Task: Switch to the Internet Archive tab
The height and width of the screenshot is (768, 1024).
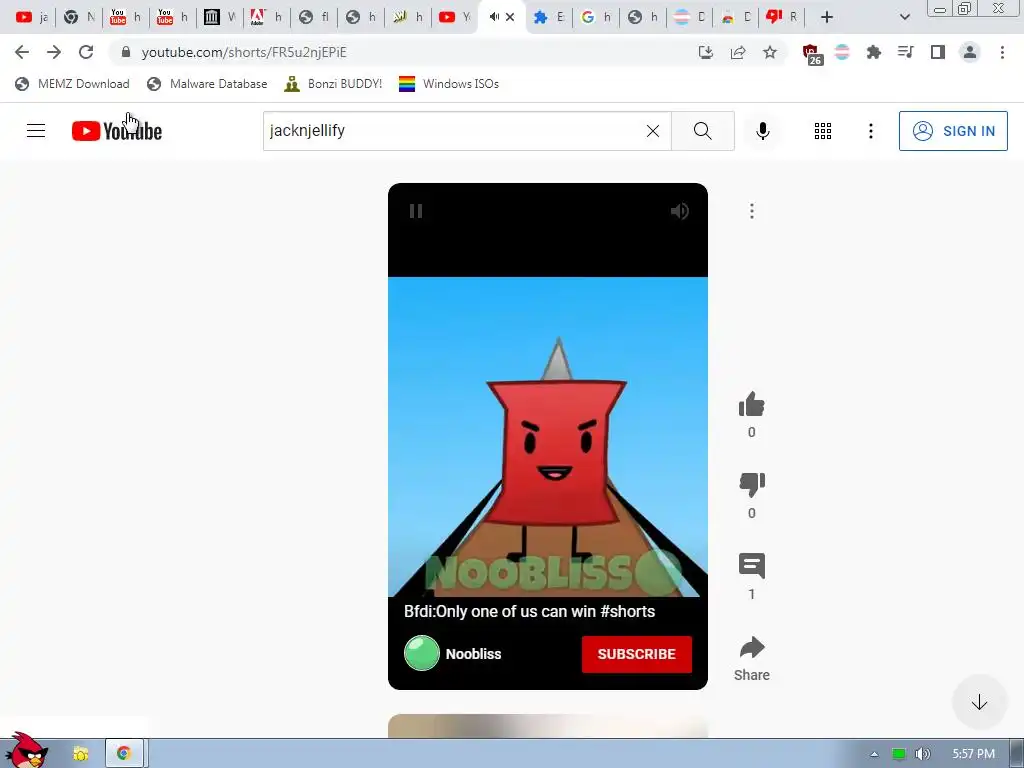Action: click(x=219, y=17)
